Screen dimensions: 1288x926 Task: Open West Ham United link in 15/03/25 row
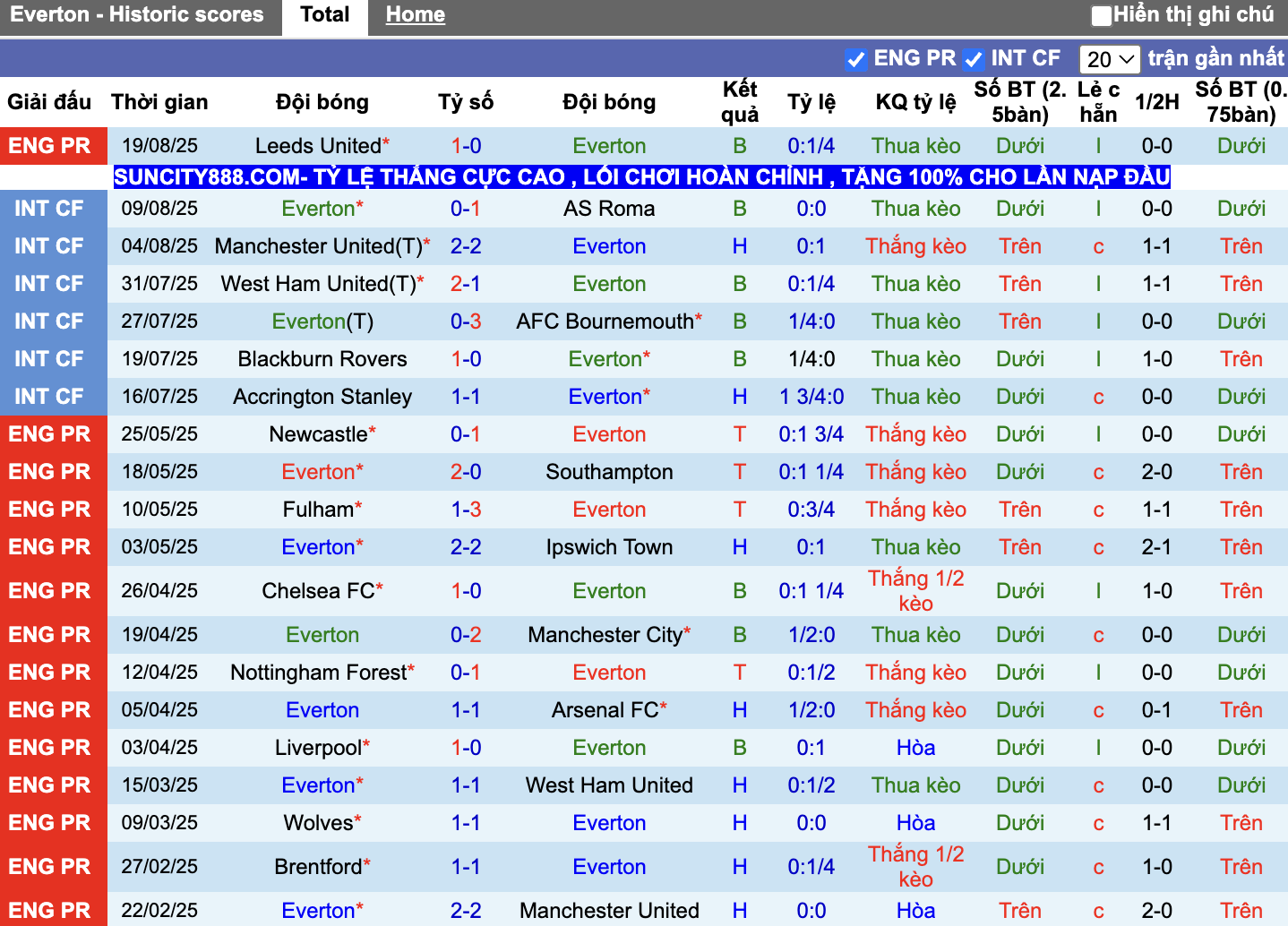[x=609, y=785]
